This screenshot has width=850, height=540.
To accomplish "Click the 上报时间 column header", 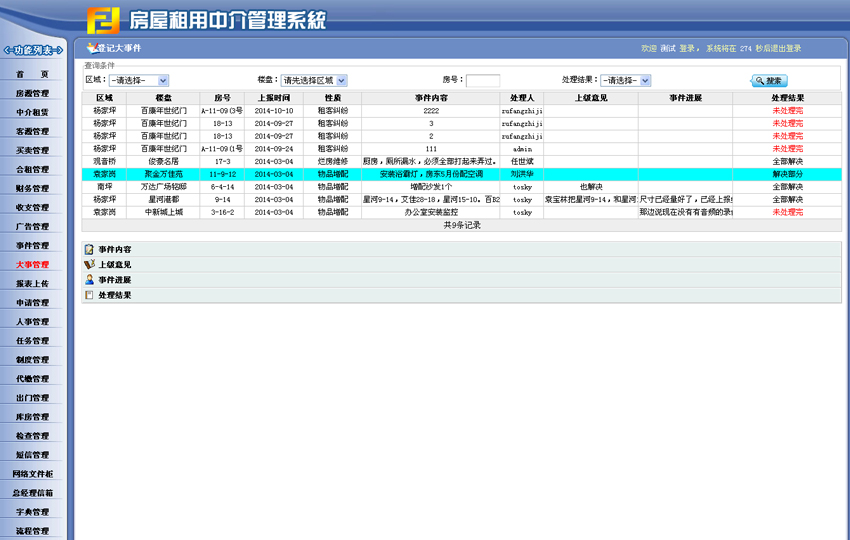I will coord(273,98).
